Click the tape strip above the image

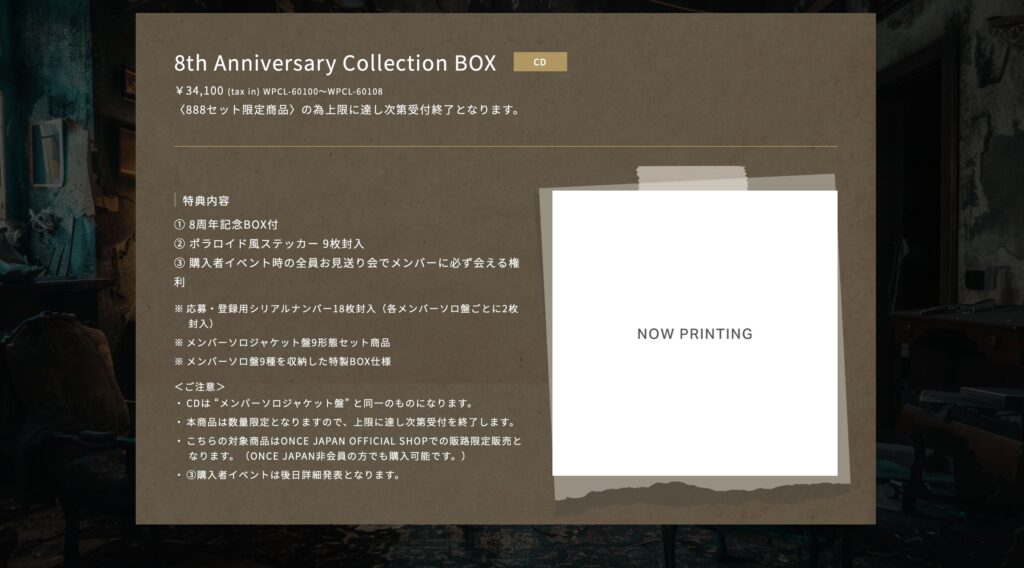pyautogui.click(x=692, y=178)
